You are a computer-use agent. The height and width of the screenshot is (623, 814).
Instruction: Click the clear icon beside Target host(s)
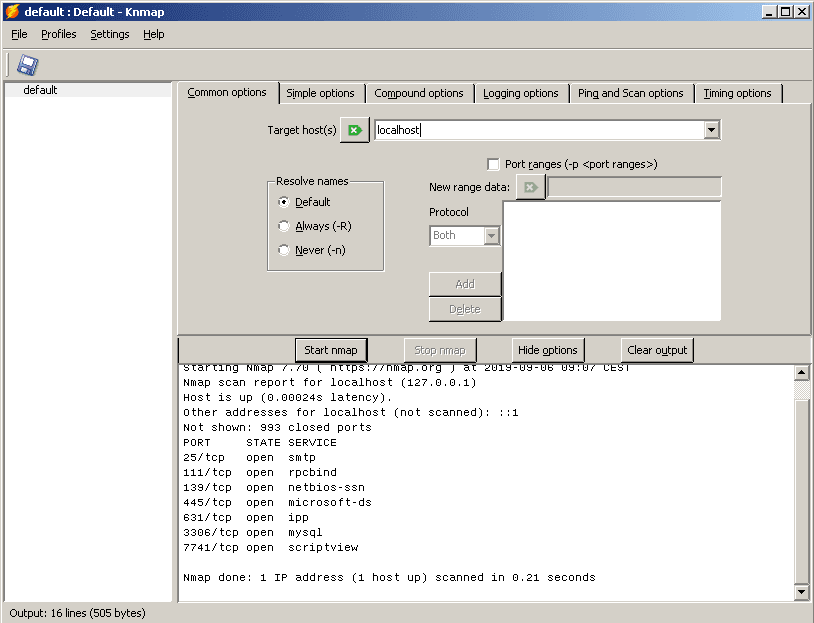[x=354, y=130]
